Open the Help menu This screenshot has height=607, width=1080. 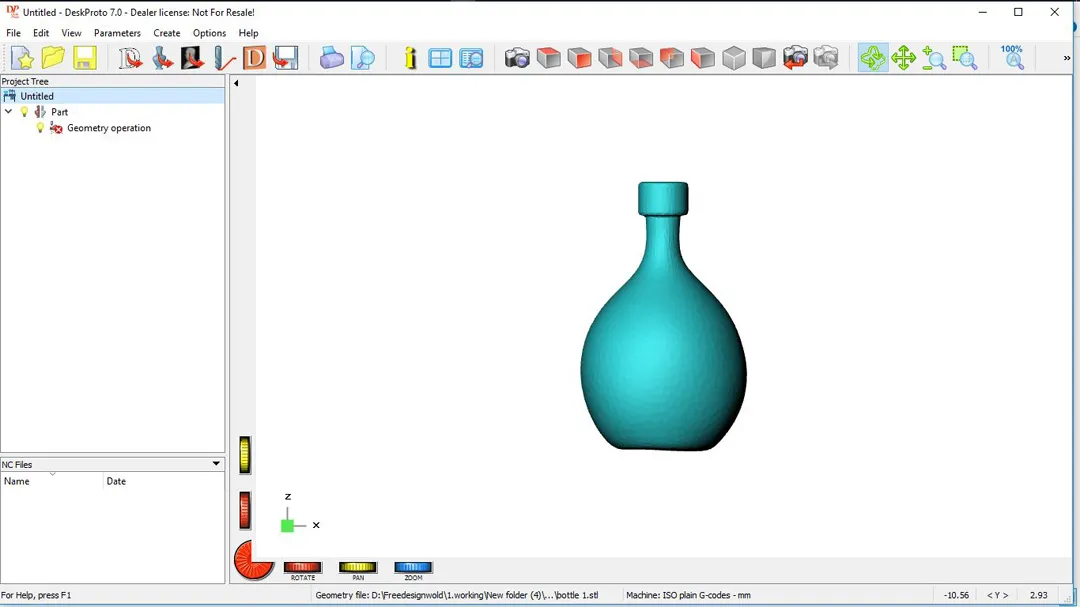tap(248, 33)
